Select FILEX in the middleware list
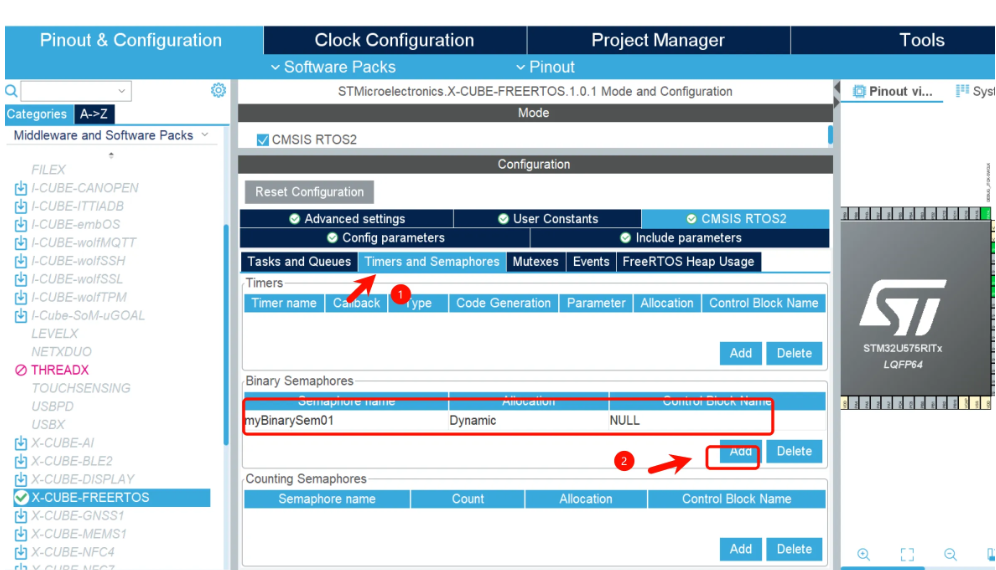The width and height of the screenshot is (996, 570). 48,170
